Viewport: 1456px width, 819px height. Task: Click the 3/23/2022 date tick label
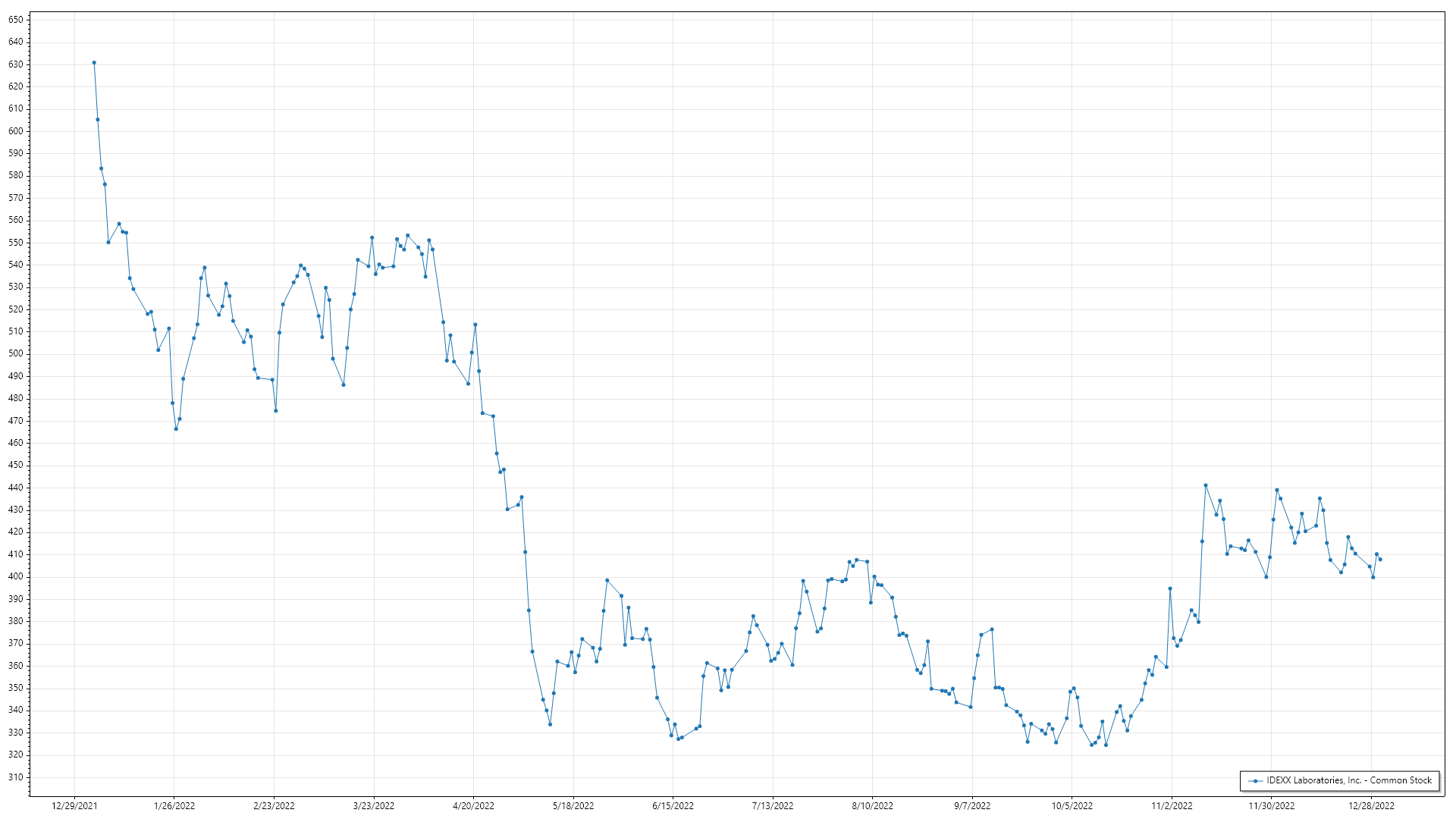(374, 806)
